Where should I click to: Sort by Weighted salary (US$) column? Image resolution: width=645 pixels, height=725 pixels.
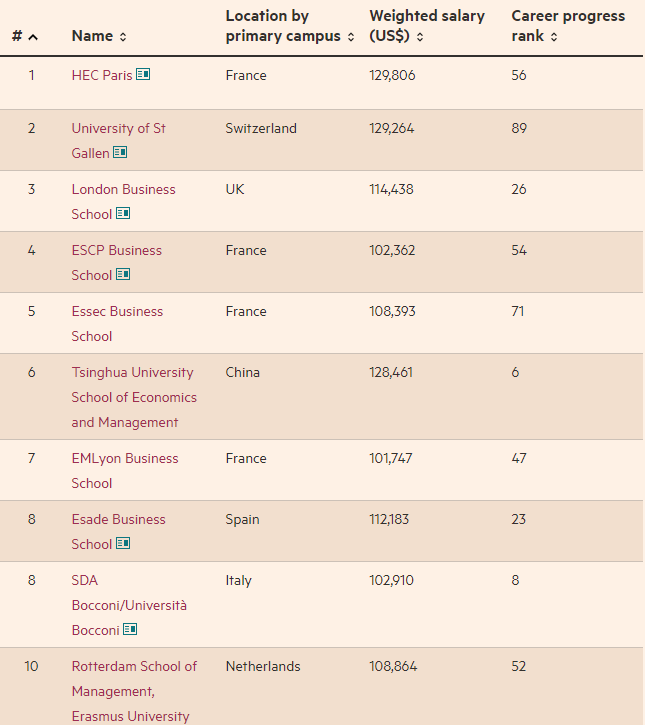(426, 27)
